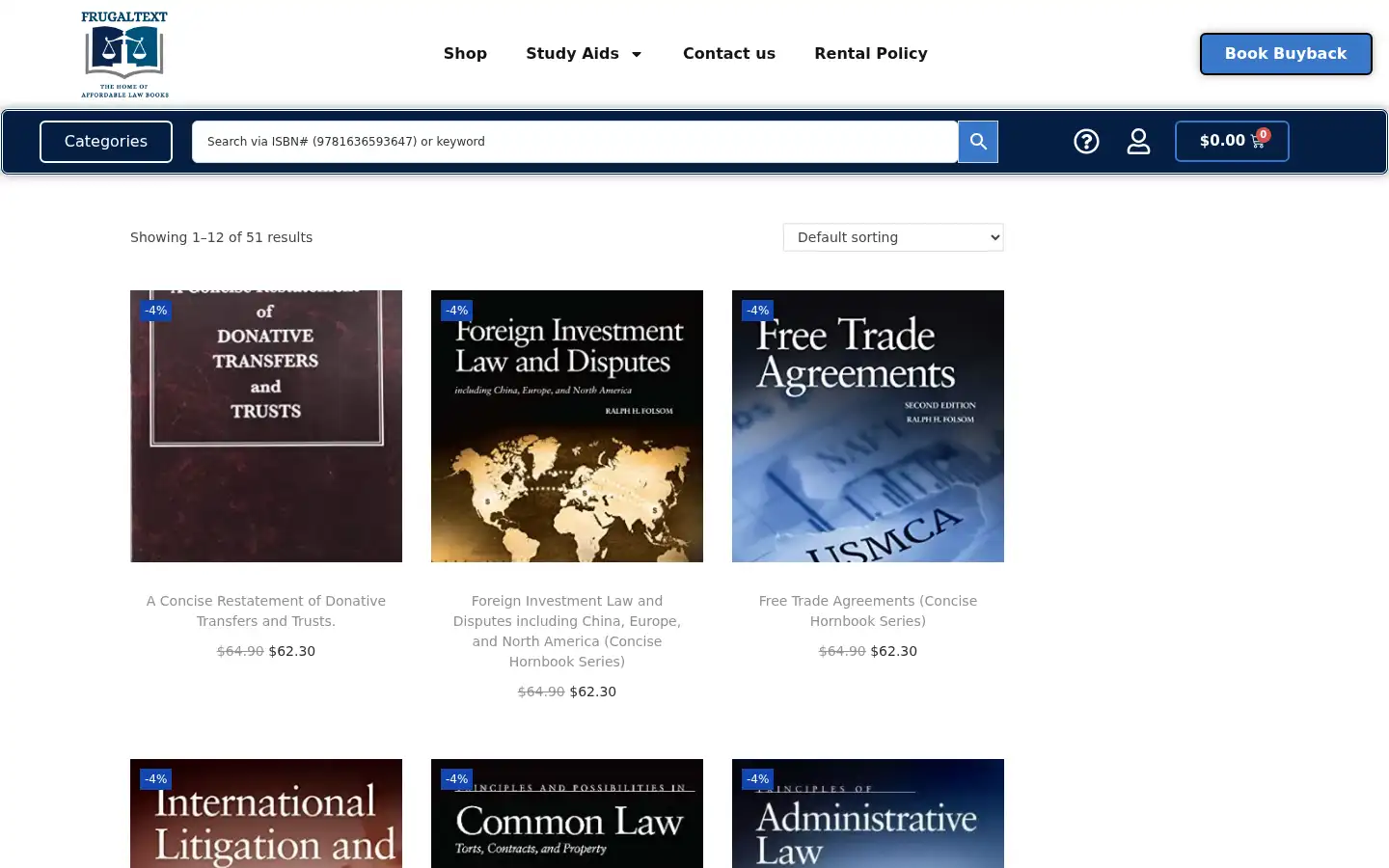Click the search magnifier button
This screenshot has width=1389, height=868.
(x=978, y=142)
